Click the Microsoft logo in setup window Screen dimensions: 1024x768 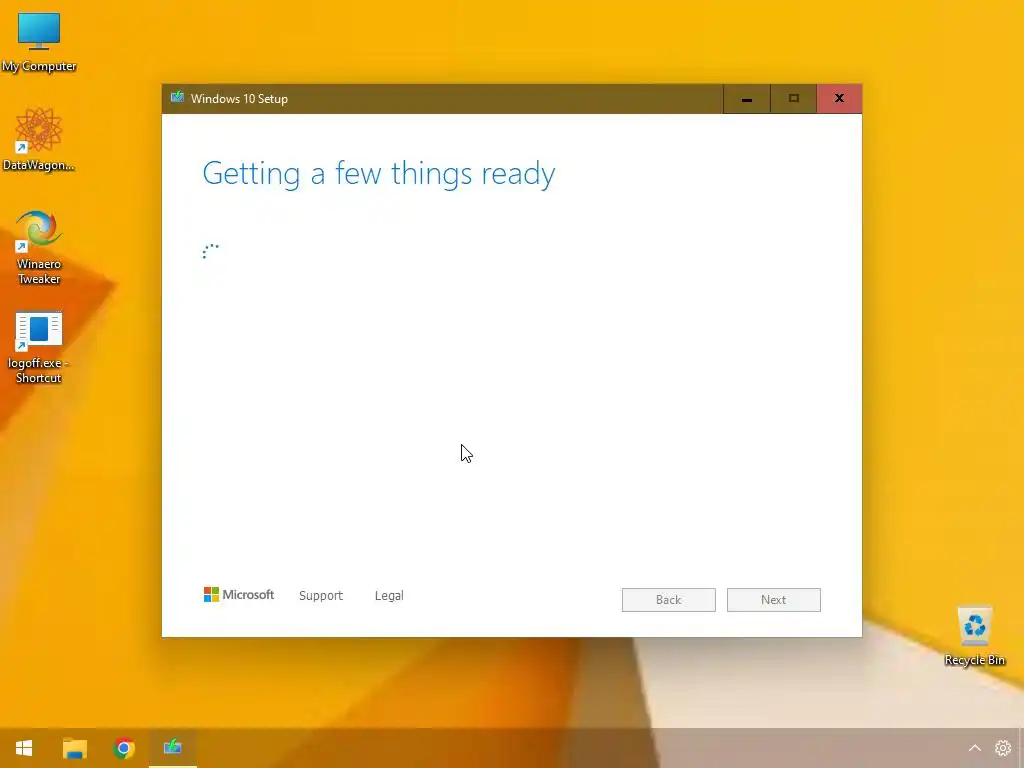(x=238, y=595)
